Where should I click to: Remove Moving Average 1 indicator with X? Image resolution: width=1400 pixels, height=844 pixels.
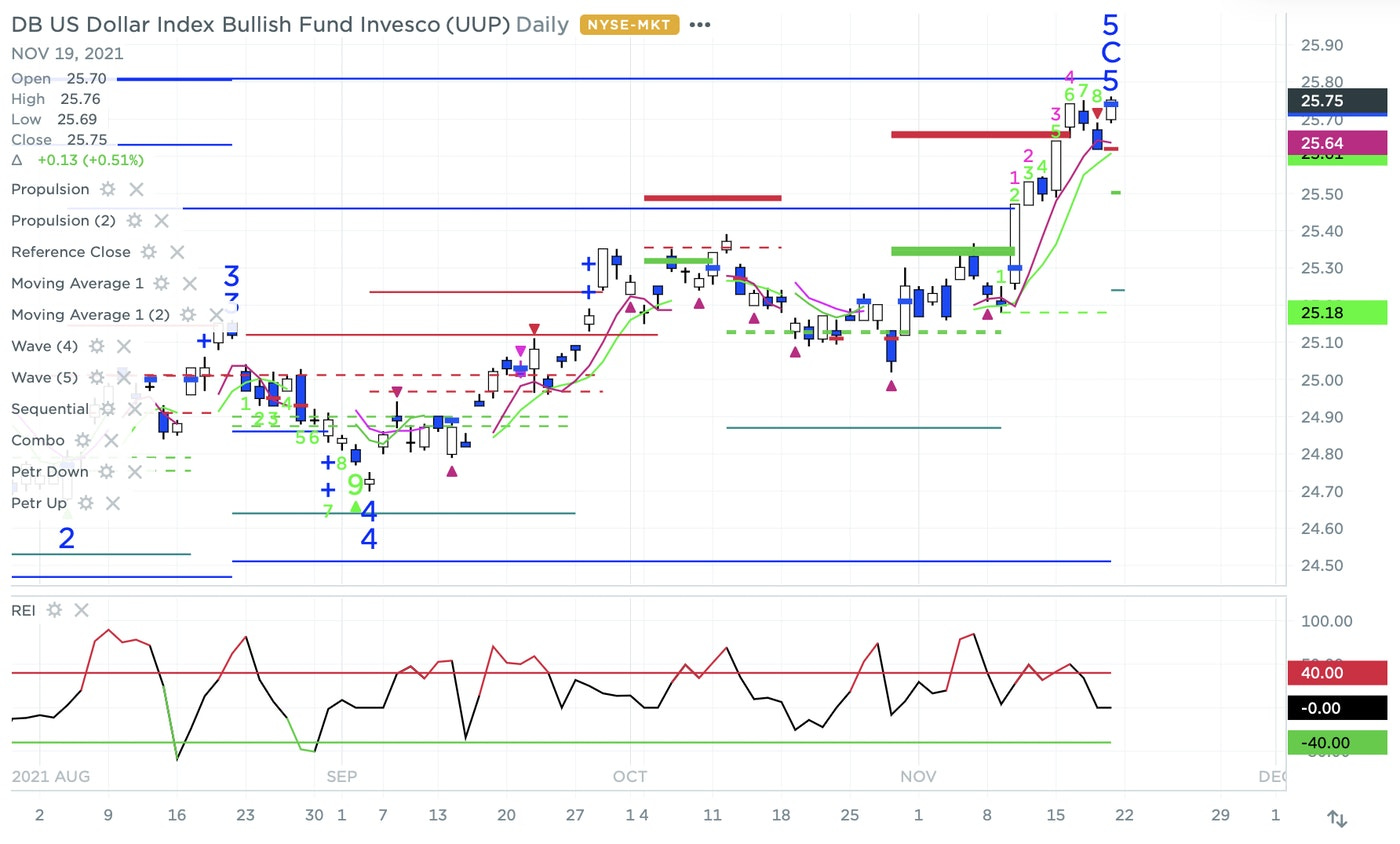pyautogui.click(x=190, y=283)
